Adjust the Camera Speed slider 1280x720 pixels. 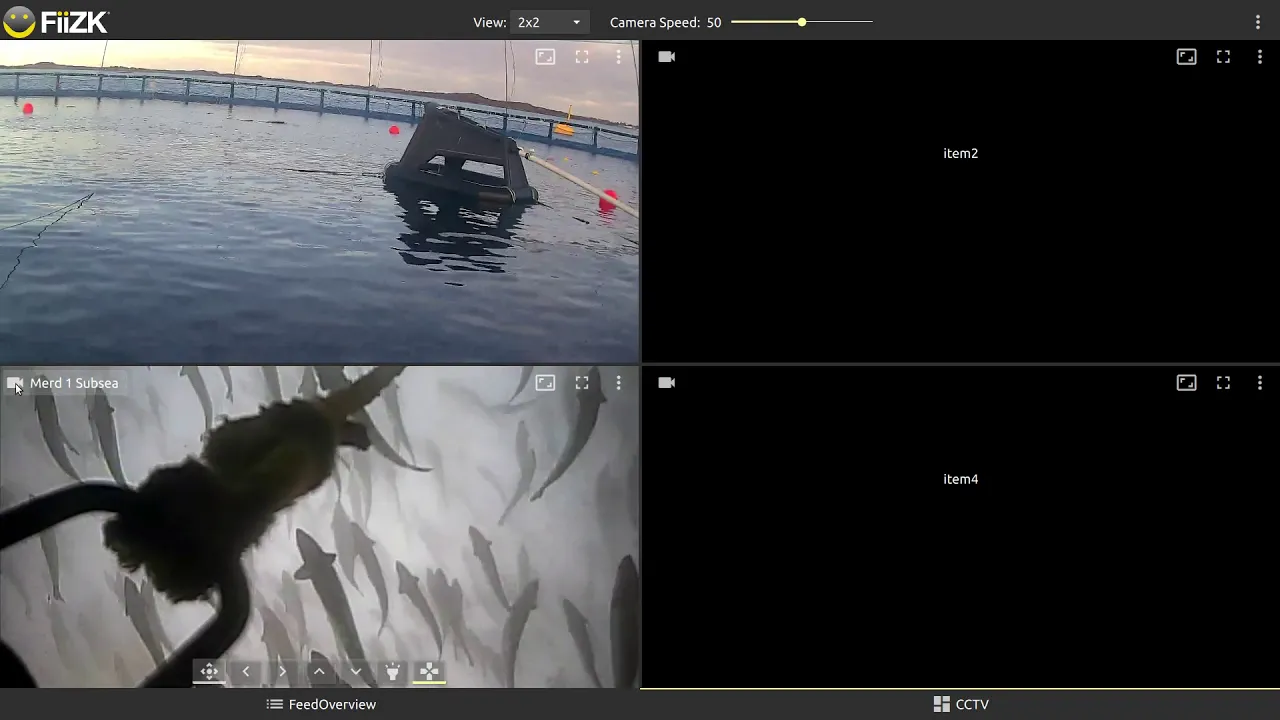[x=802, y=22]
